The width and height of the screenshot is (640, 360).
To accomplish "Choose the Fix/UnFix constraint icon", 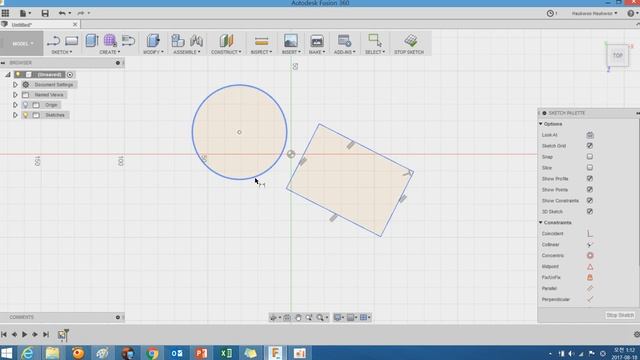I will [x=590, y=277].
